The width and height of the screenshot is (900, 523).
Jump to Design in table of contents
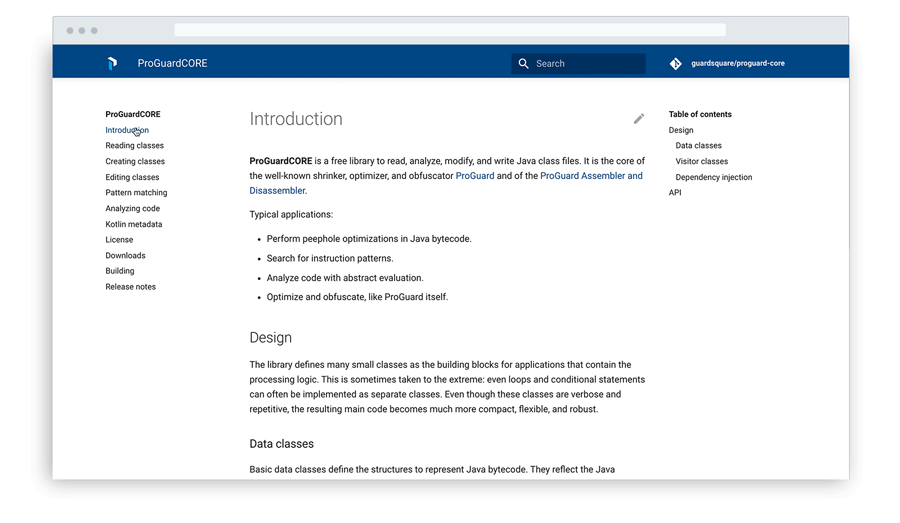click(x=681, y=130)
